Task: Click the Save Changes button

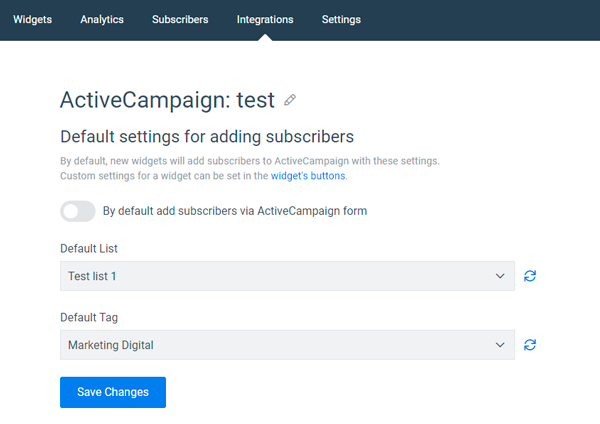Action: click(113, 392)
